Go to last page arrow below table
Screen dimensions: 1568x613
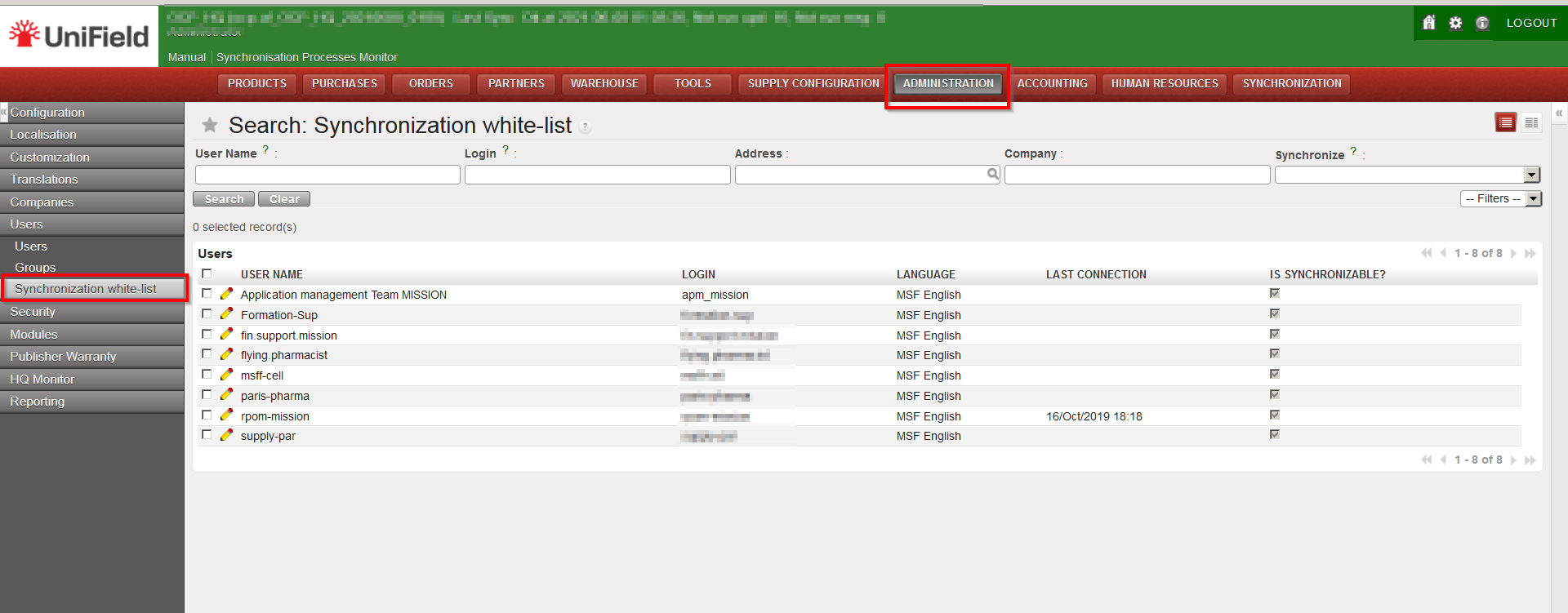pos(1530,460)
